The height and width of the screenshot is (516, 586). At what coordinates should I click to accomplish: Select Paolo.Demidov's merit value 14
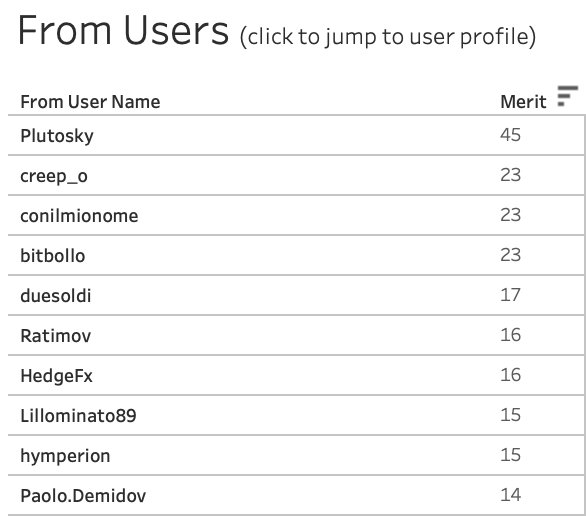pyautogui.click(x=511, y=495)
